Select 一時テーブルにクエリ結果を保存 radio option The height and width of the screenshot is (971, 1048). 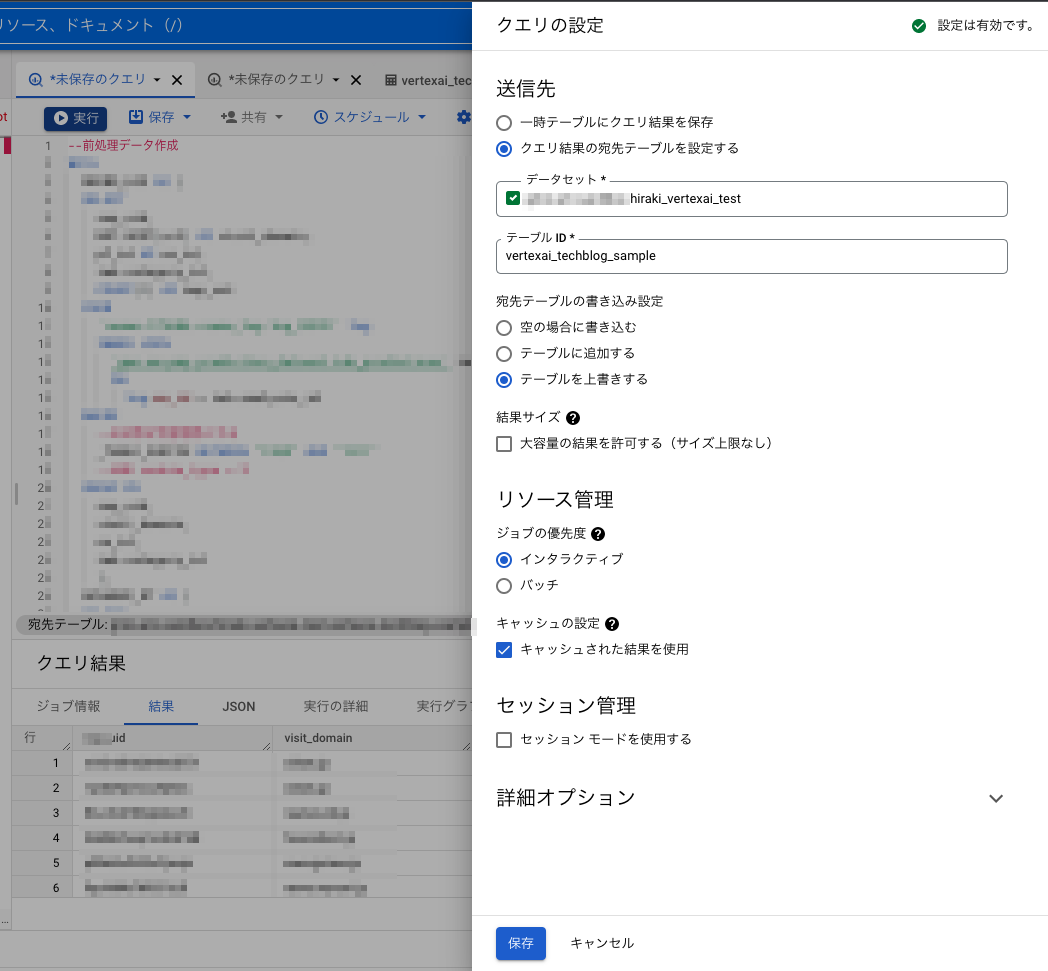[x=504, y=122]
